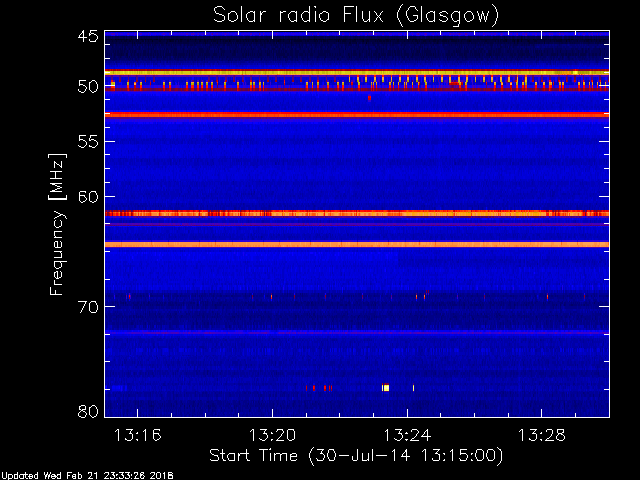
Task: Click the "Updated Wed Feb 21" timestamp text
Action: coord(87,476)
